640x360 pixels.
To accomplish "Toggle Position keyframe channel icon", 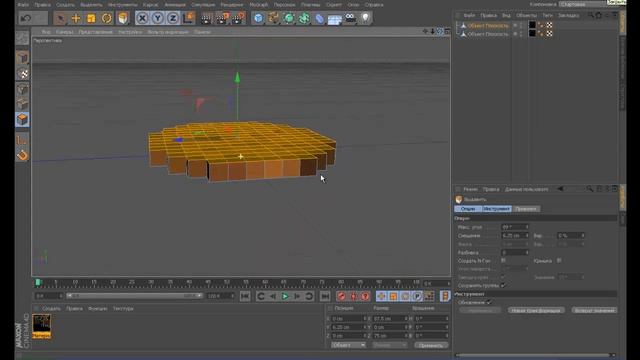I will (381, 296).
